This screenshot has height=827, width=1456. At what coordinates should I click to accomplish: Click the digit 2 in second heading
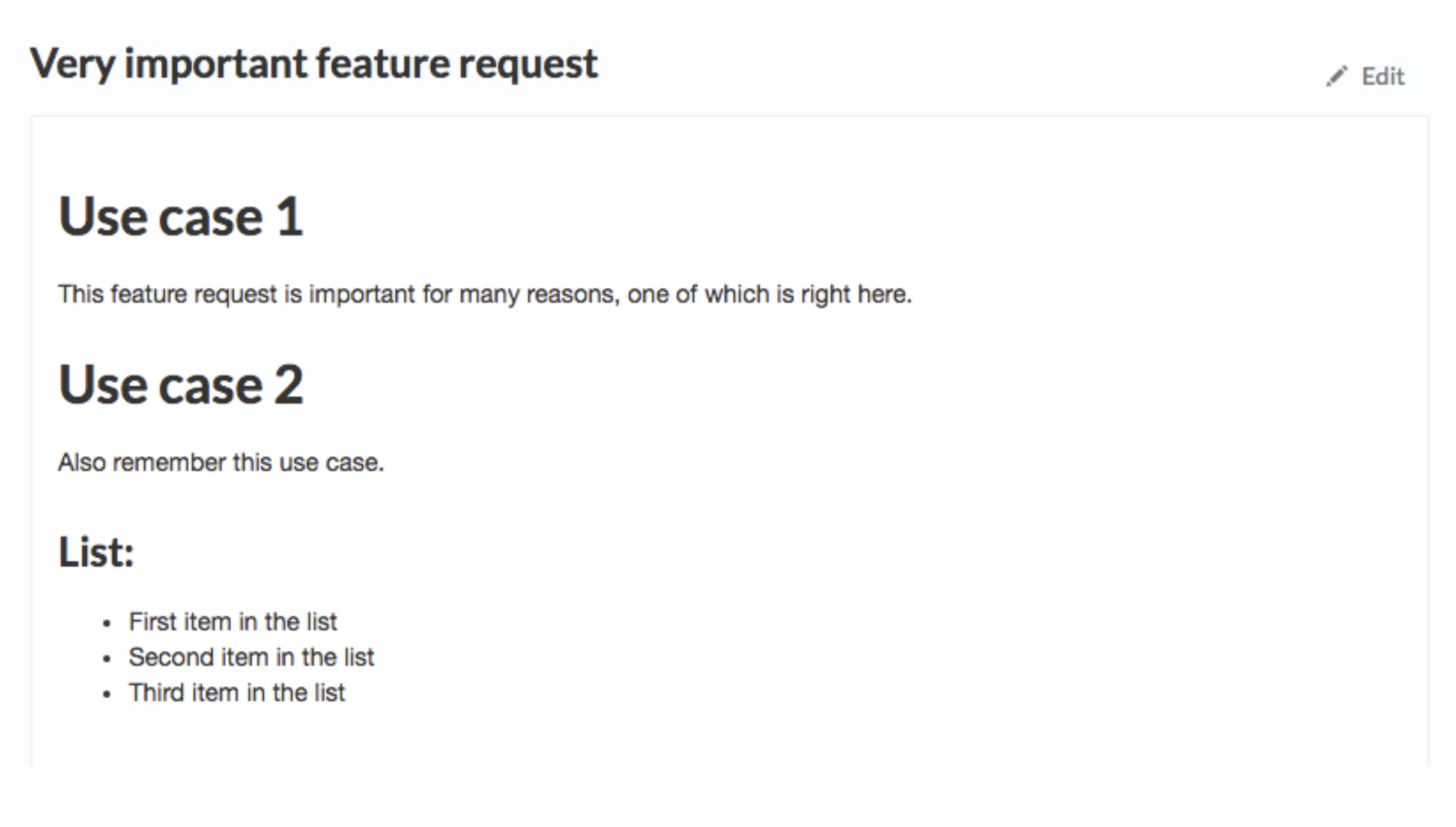pyautogui.click(x=289, y=385)
